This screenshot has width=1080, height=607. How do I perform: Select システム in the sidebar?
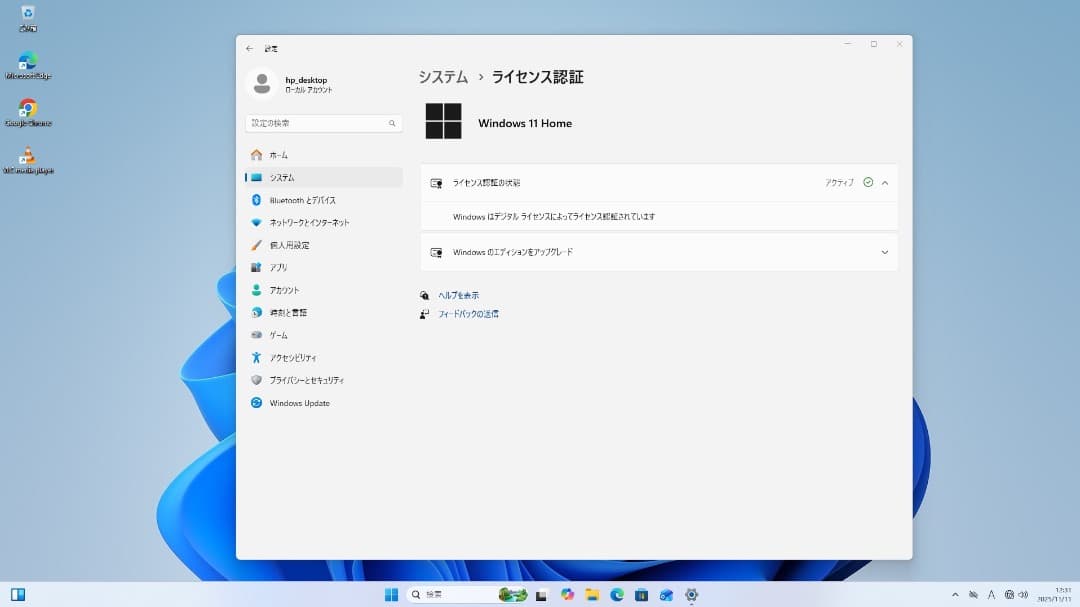point(324,178)
